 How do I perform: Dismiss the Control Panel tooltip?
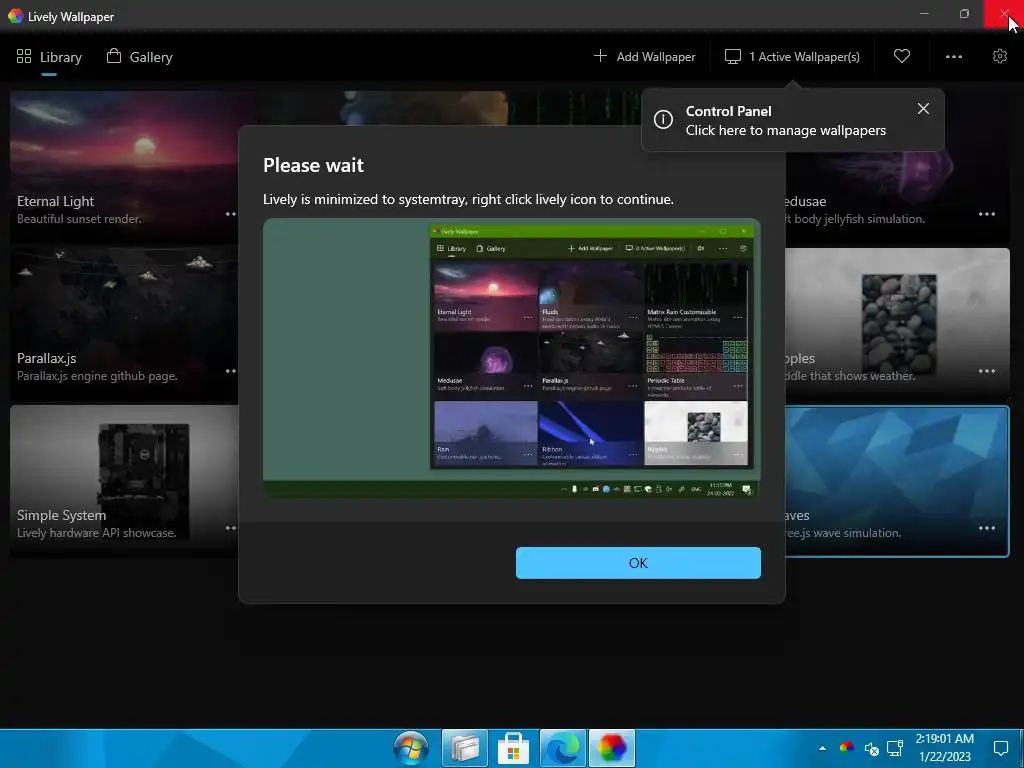(x=923, y=109)
